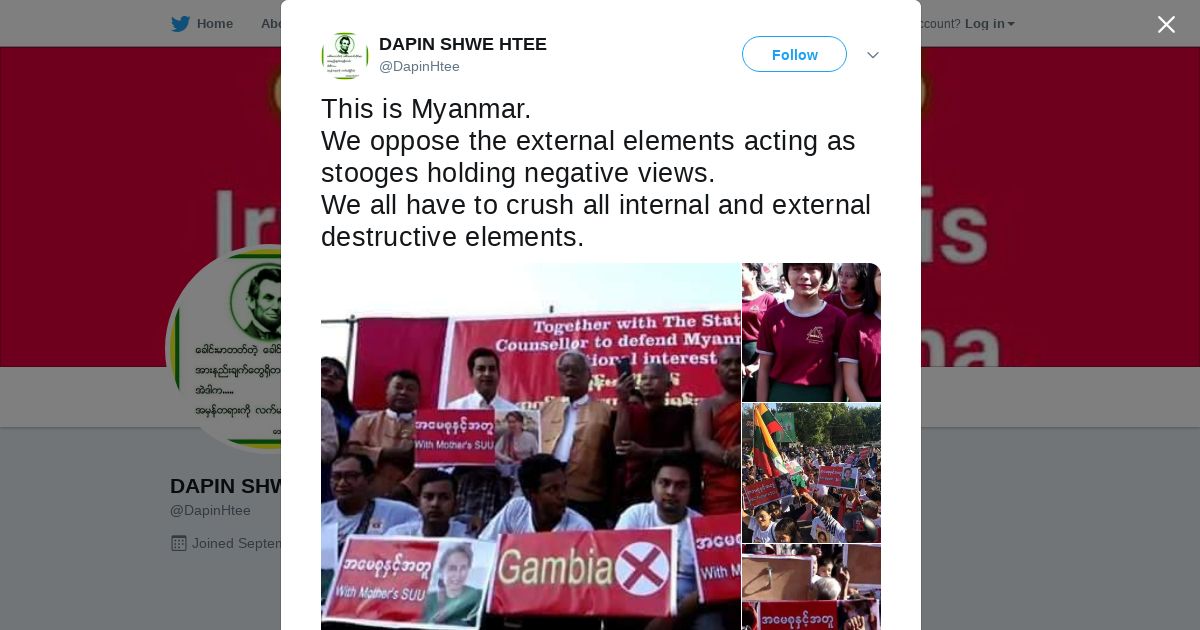Image resolution: width=1200 pixels, height=630 pixels.
Task: Open the bottom-right banner photo
Action: [811, 587]
